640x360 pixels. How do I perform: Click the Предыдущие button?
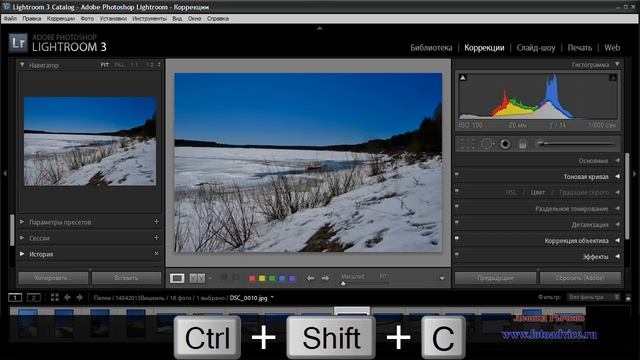tap(495, 278)
